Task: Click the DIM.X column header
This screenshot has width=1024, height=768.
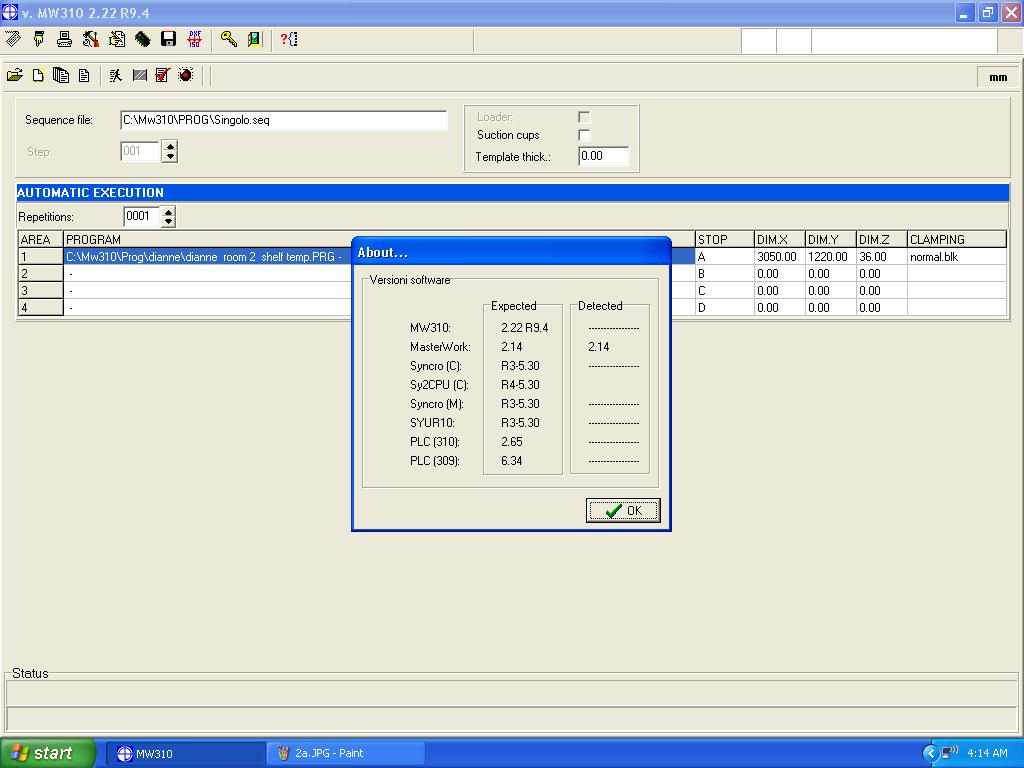Action: [x=779, y=240]
